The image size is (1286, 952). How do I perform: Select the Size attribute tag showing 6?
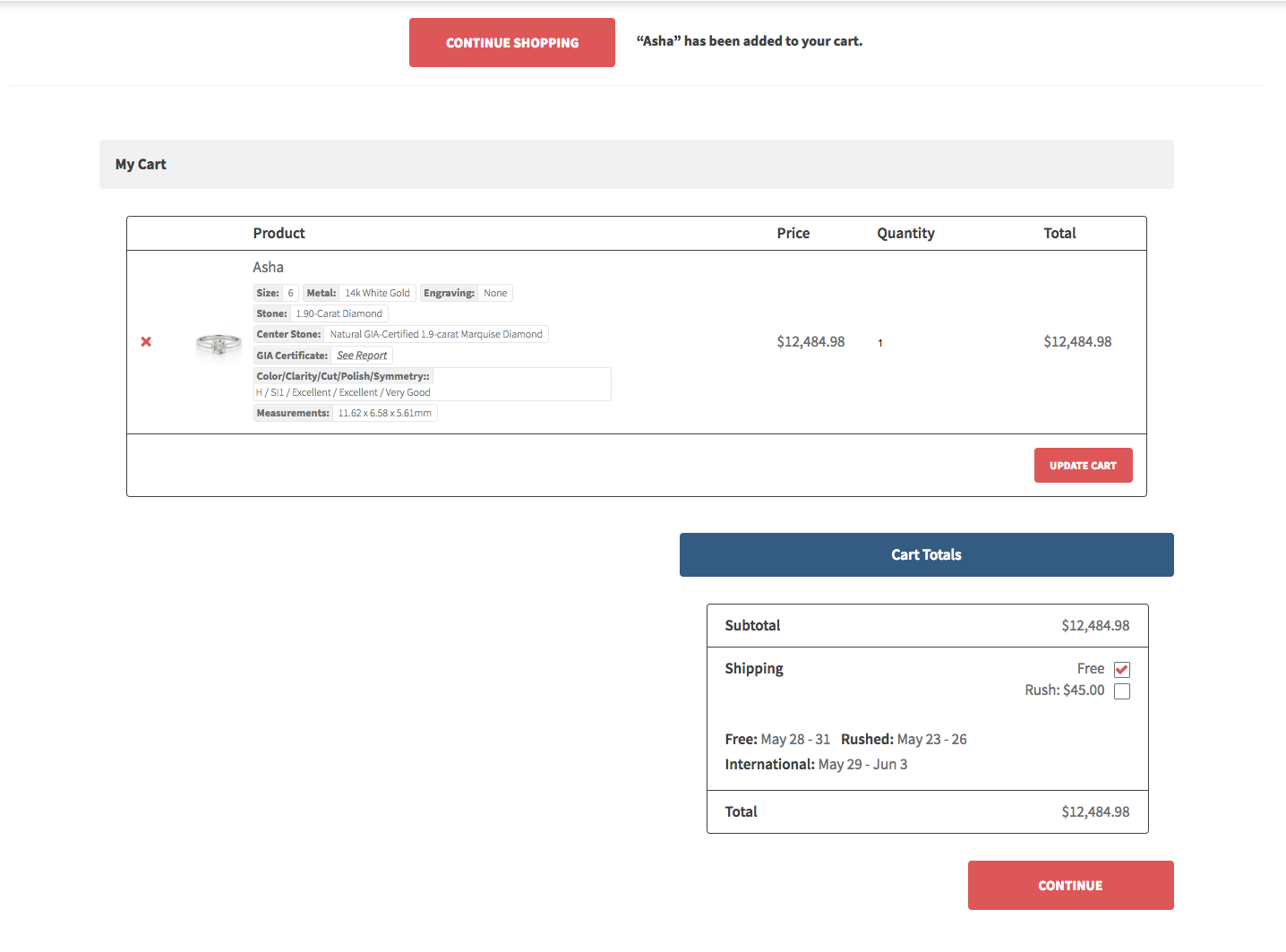click(291, 293)
